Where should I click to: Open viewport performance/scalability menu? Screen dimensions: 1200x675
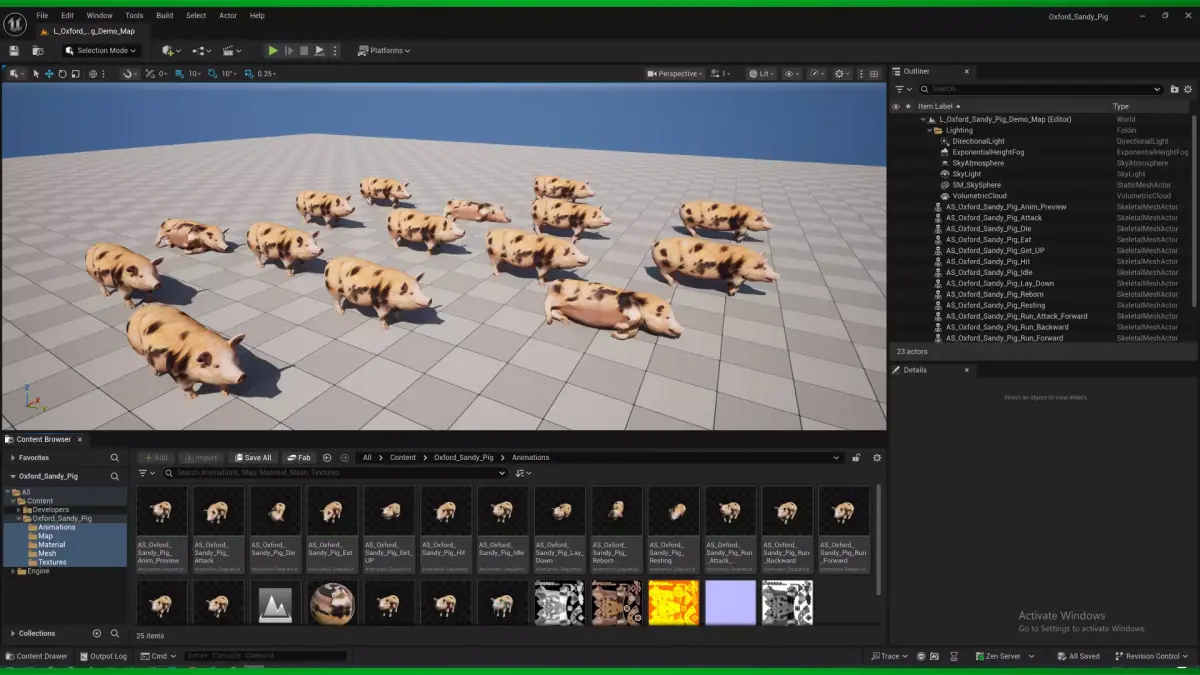(x=817, y=74)
